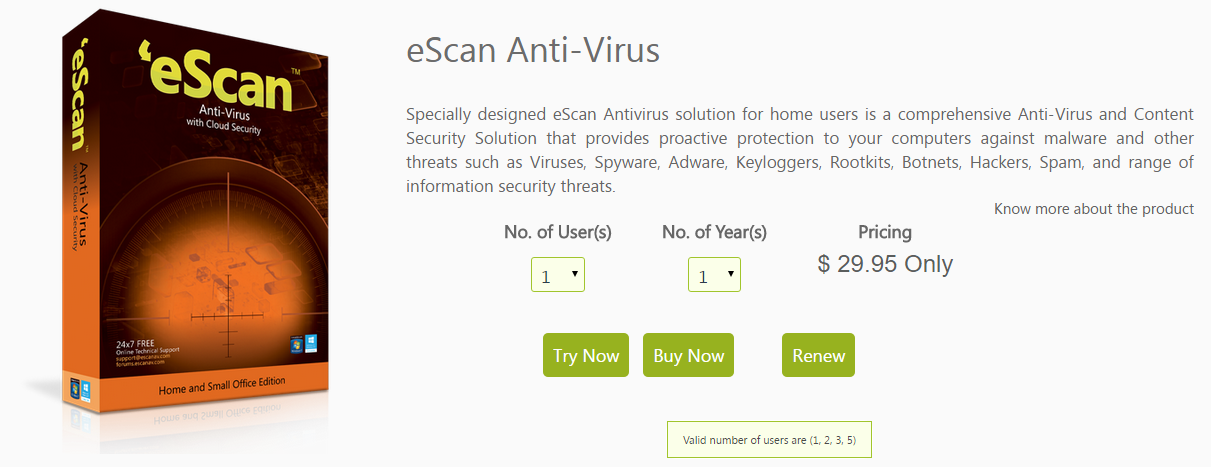The image size is (1211, 467).
Task: Open the Know more about the product link
Action: tap(1093, 209)
